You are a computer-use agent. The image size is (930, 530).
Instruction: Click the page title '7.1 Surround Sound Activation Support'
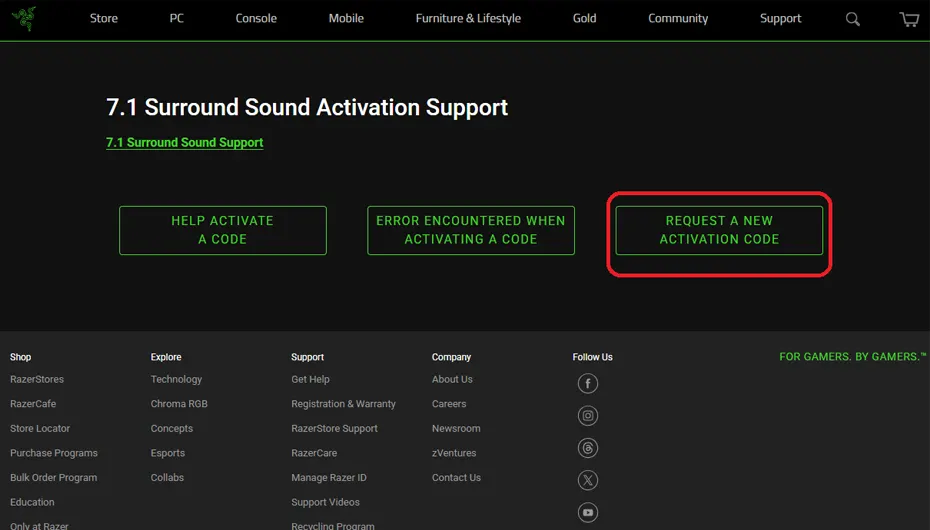click(x=307, y=107)
